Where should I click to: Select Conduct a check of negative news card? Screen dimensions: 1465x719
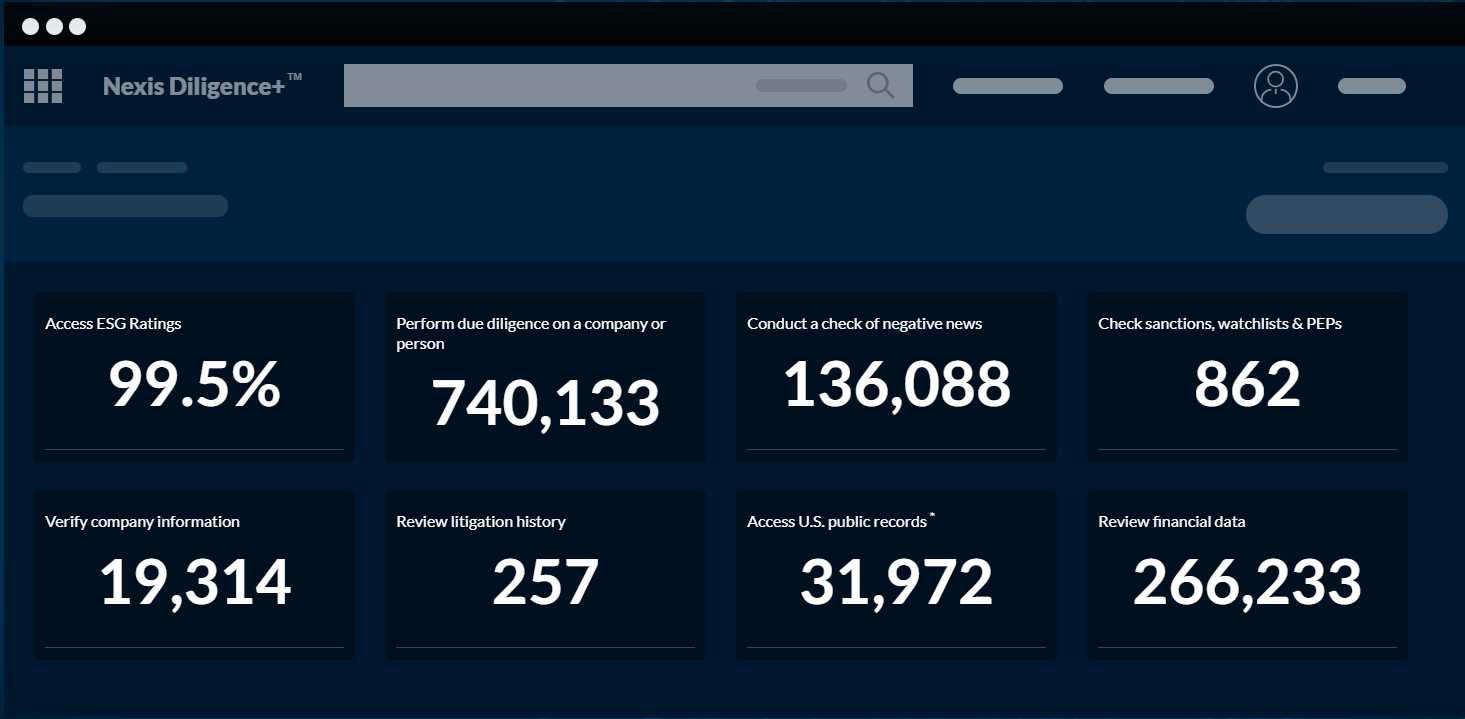(896, 377)
